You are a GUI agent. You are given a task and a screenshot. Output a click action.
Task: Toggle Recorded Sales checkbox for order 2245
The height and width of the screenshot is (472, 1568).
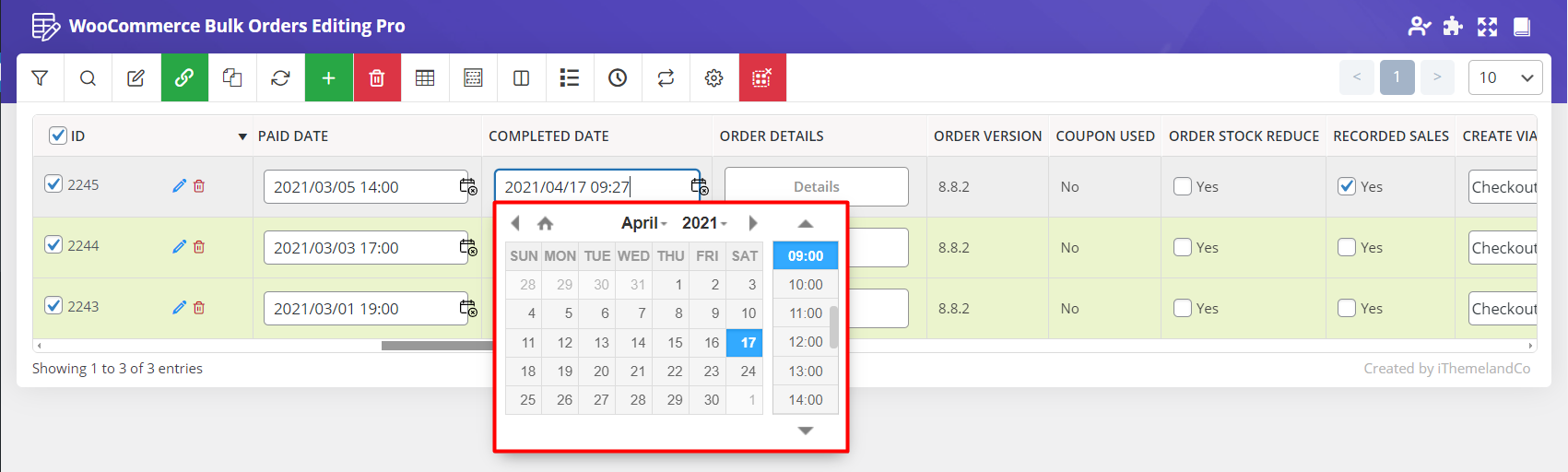(x=1347, y=186)
